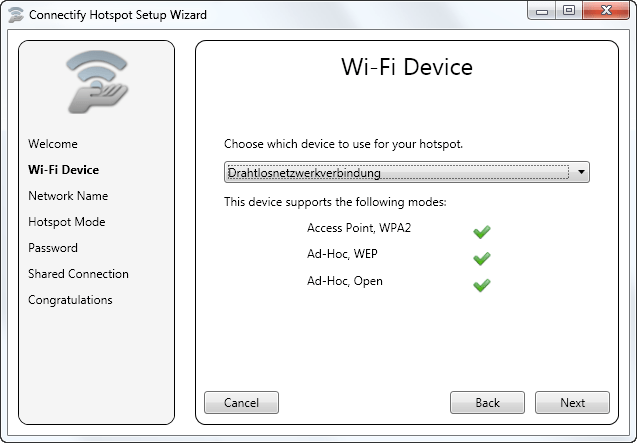Image resolution: width=637 pixels, height=443 pixels.
Task: Click the green checkmark beside Ad-Hoc, WEP
Action: click(x=481, y=258)
